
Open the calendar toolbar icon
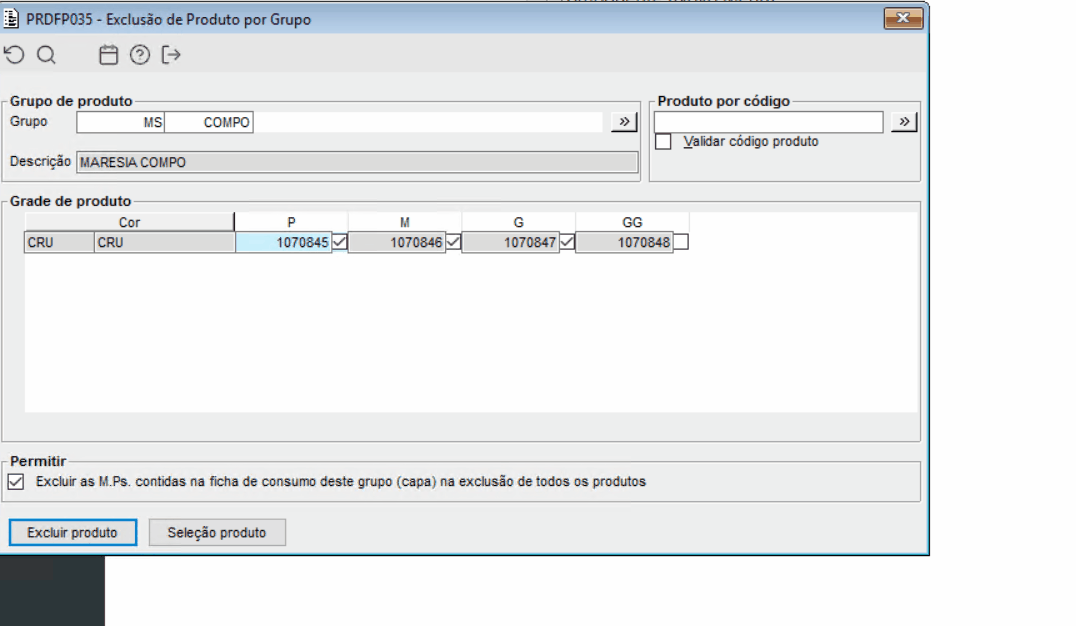point(108,55)
